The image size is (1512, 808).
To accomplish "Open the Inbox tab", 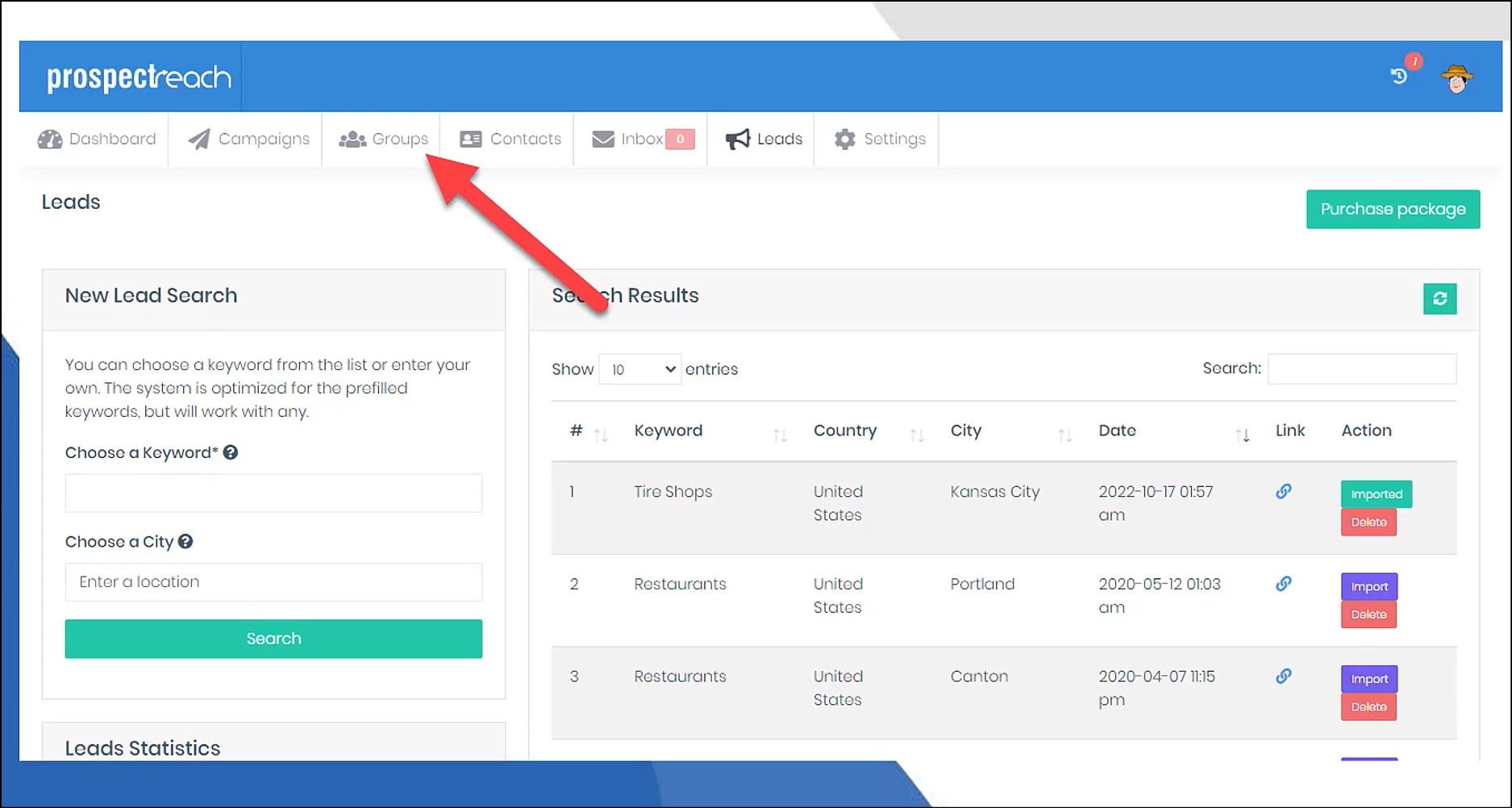I will pyautogui.click(x=642, y=140).
